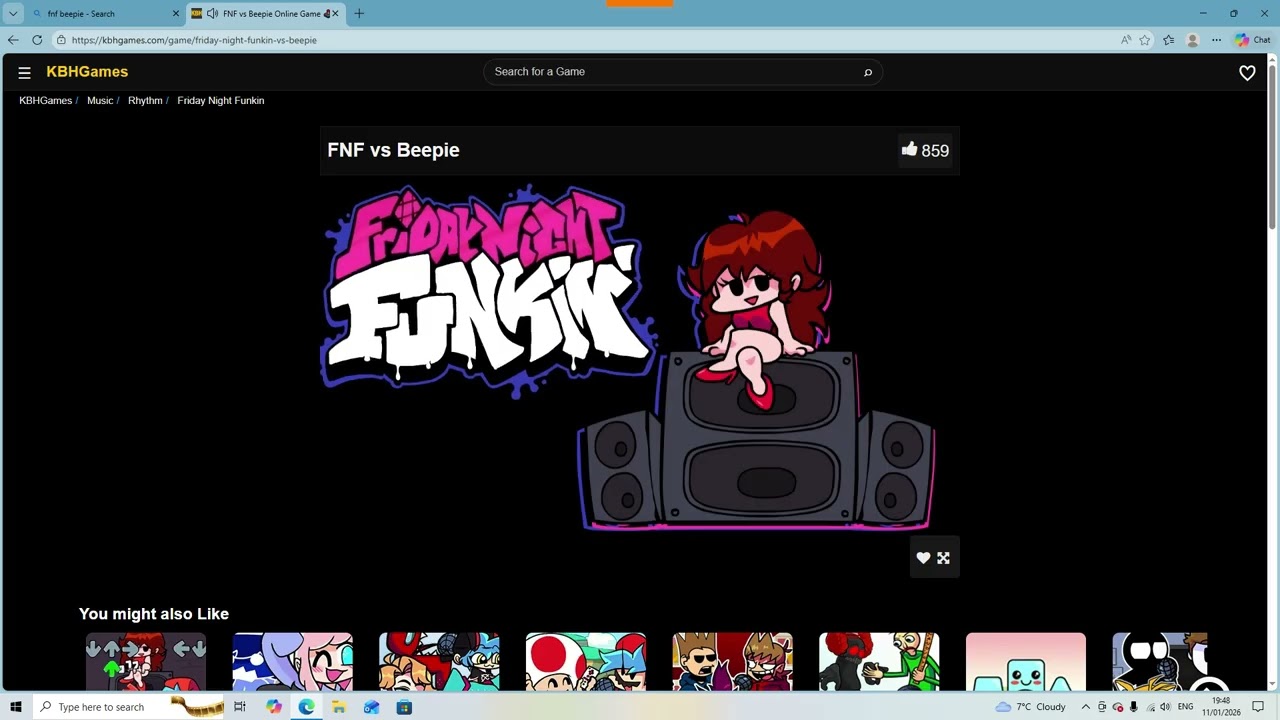
Task: Launch Copilot from the taskbar
Action: point(273,707)
